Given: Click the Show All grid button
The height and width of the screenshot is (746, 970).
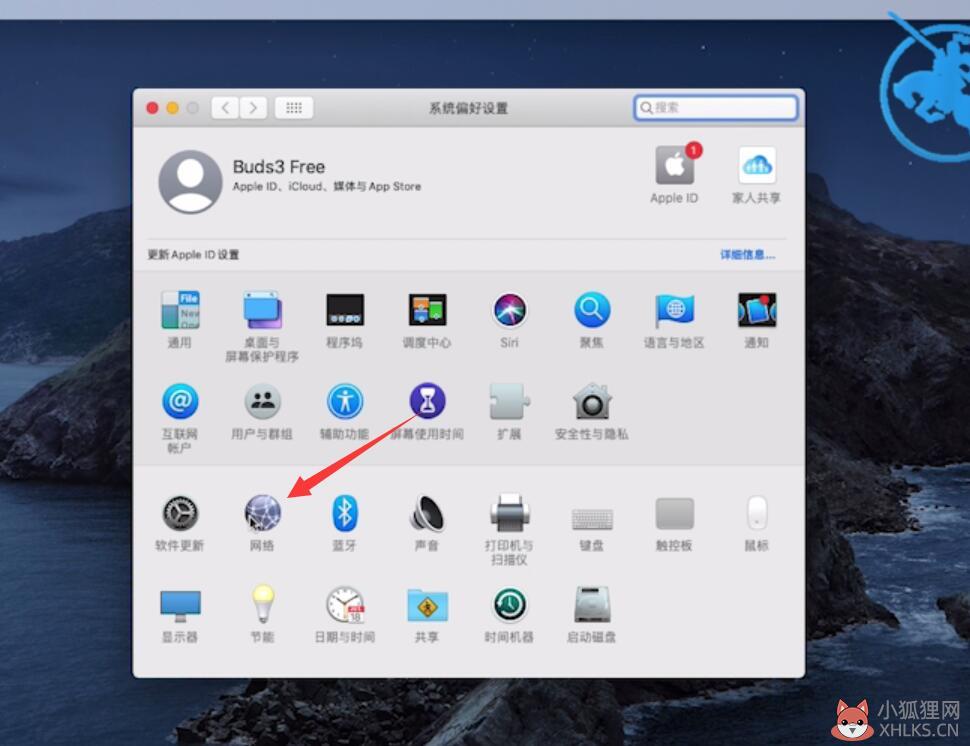Looking at the screenshot, I should point(294,108).
